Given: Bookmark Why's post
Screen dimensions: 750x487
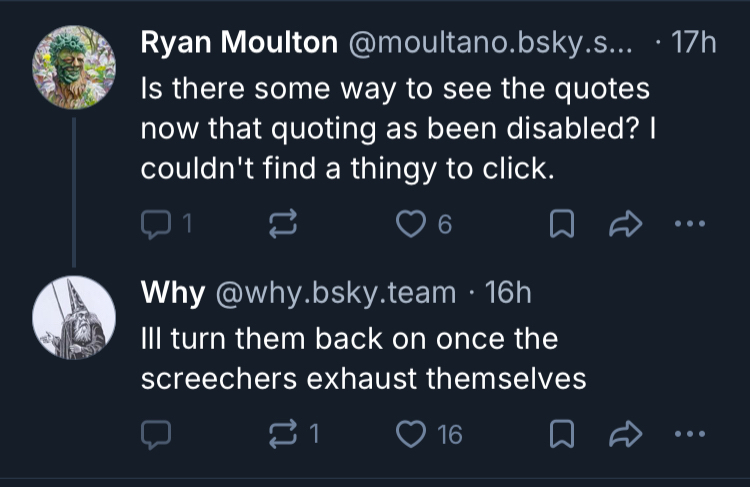Looking at the screenshot, I should pos(563,434).
